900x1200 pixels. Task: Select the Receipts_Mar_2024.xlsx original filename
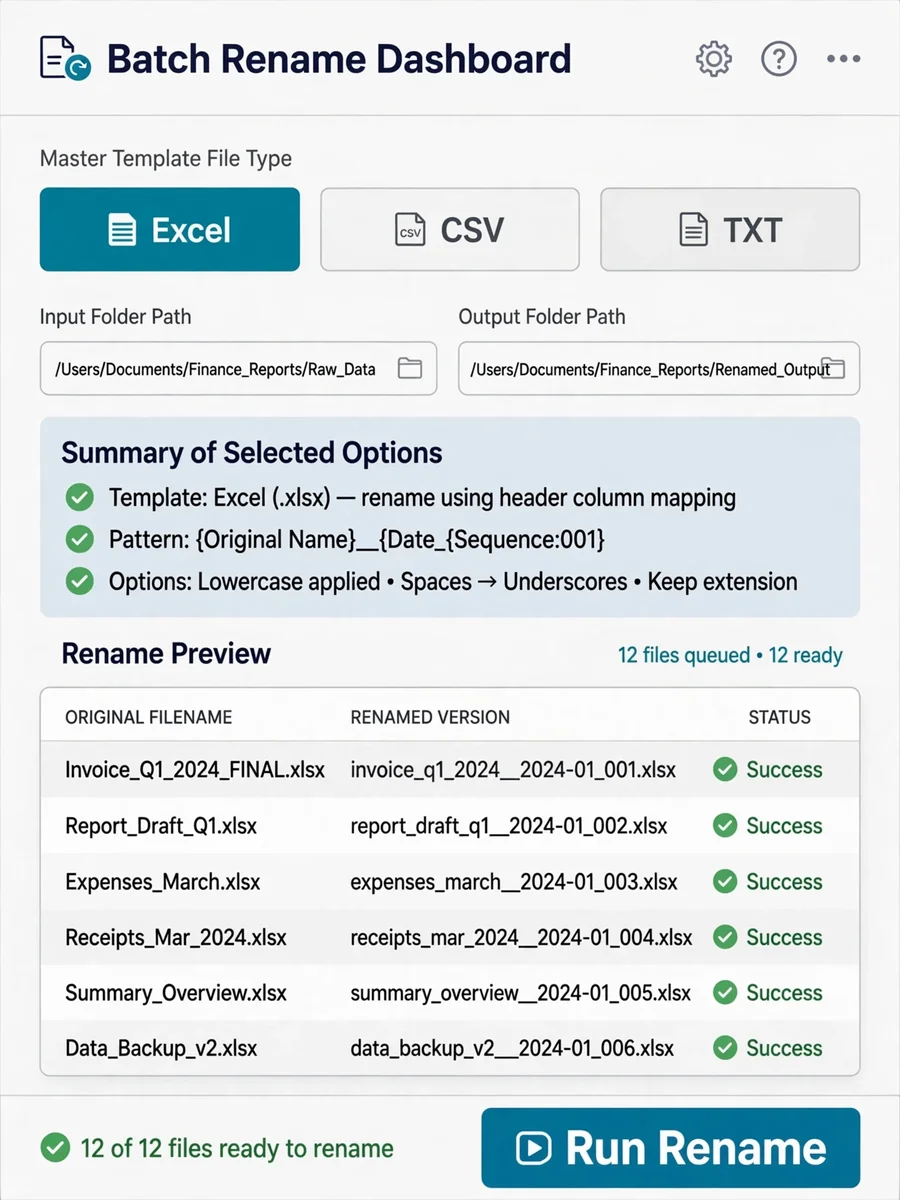176,938
